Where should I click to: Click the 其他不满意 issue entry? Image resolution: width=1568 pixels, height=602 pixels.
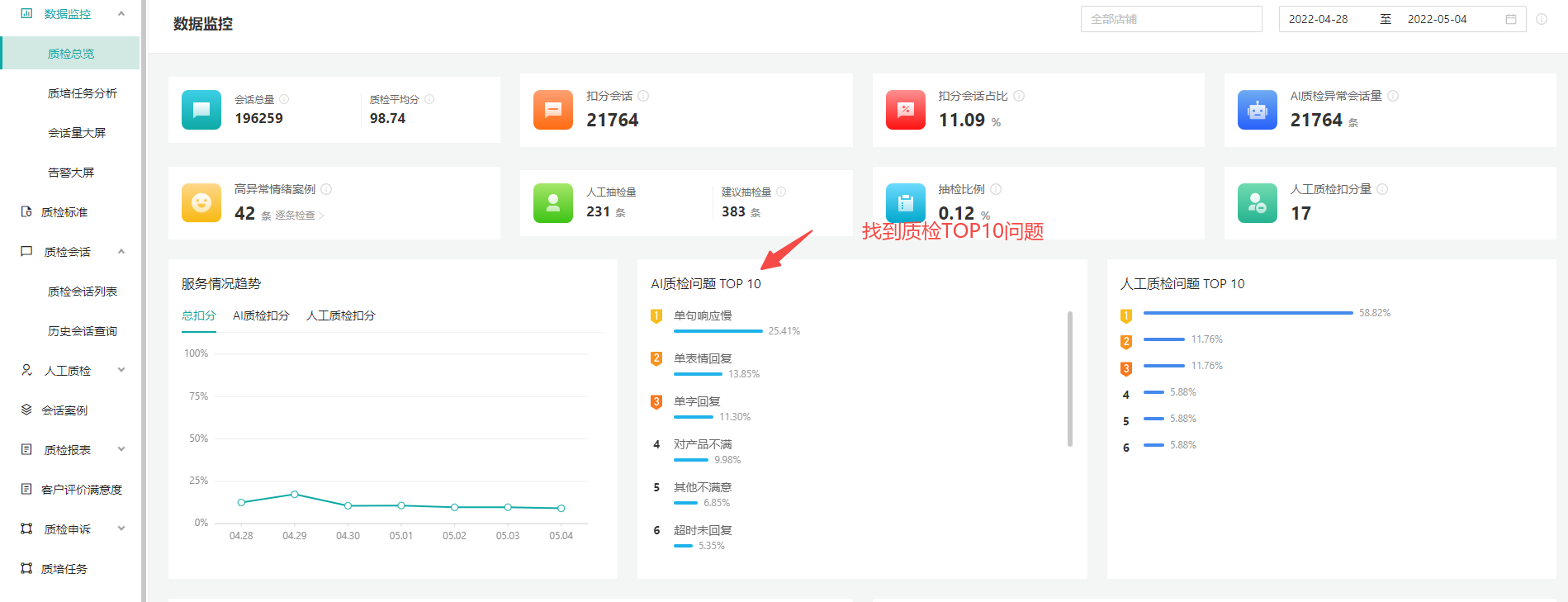[x=703, y=487]
